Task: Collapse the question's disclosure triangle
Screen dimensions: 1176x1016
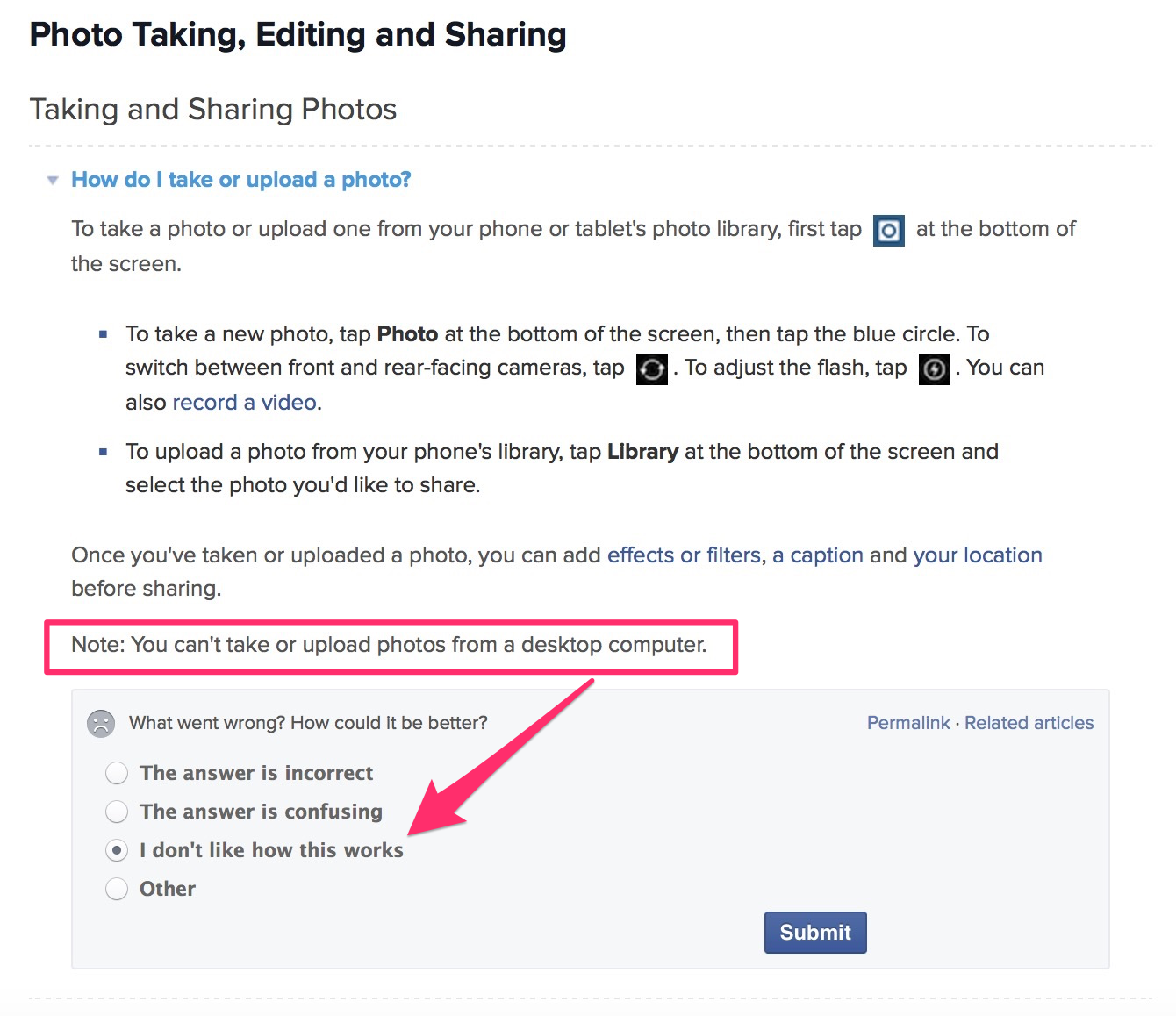Action: [x=53, y=181]
